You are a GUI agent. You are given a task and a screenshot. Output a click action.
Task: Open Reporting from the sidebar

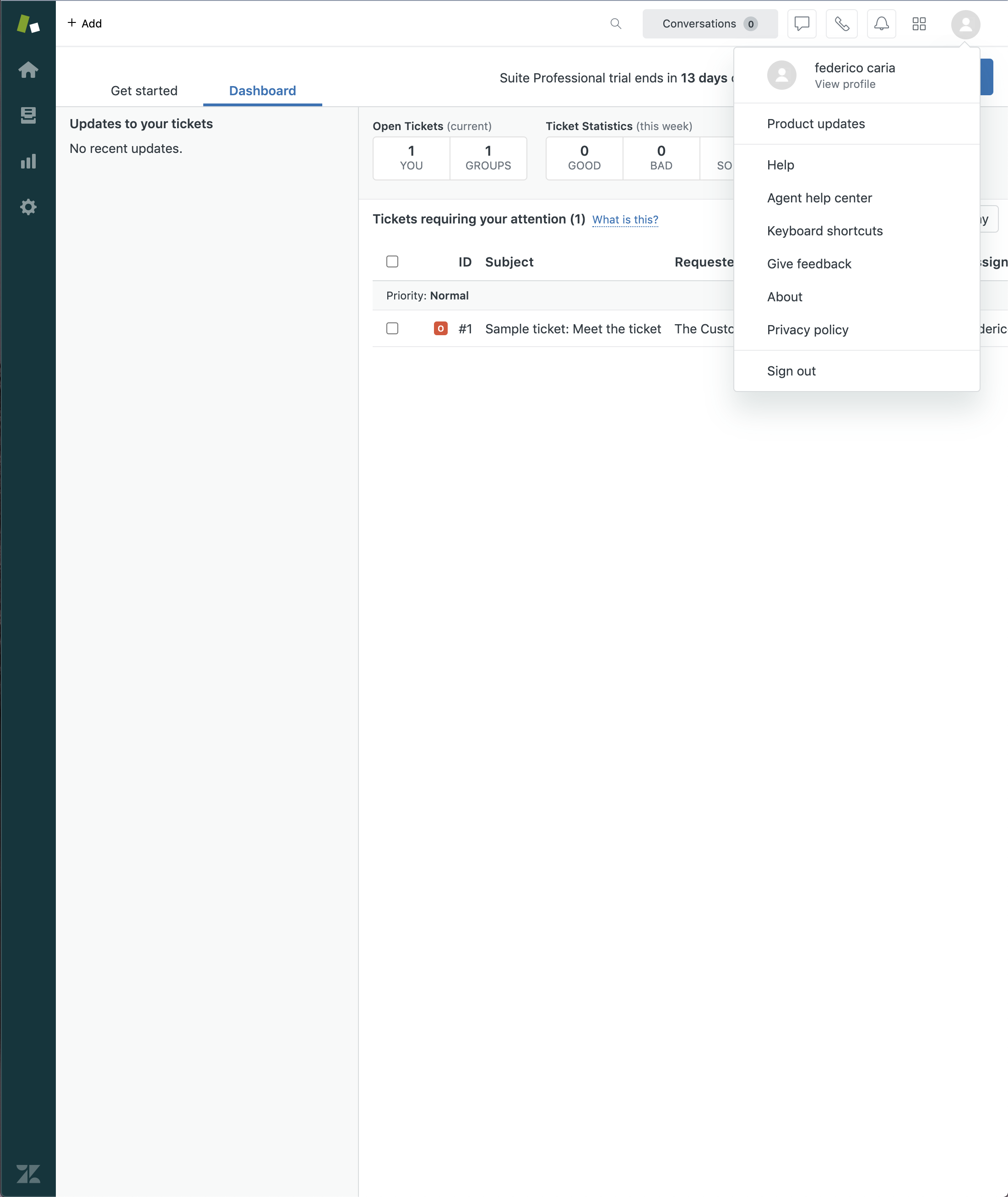28,161
